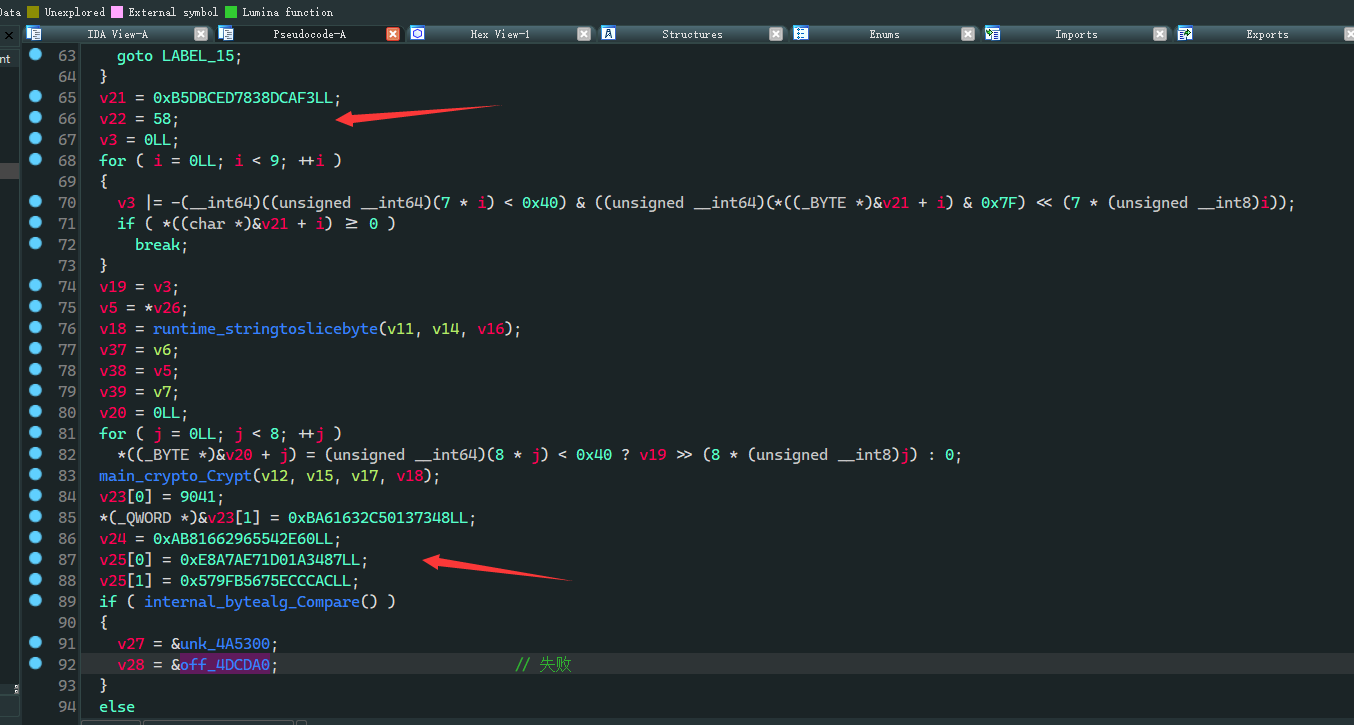1354x725 pixels.
Task: Select the runtime_stringtoslicebyte call
Action: (x=263, y=329)
